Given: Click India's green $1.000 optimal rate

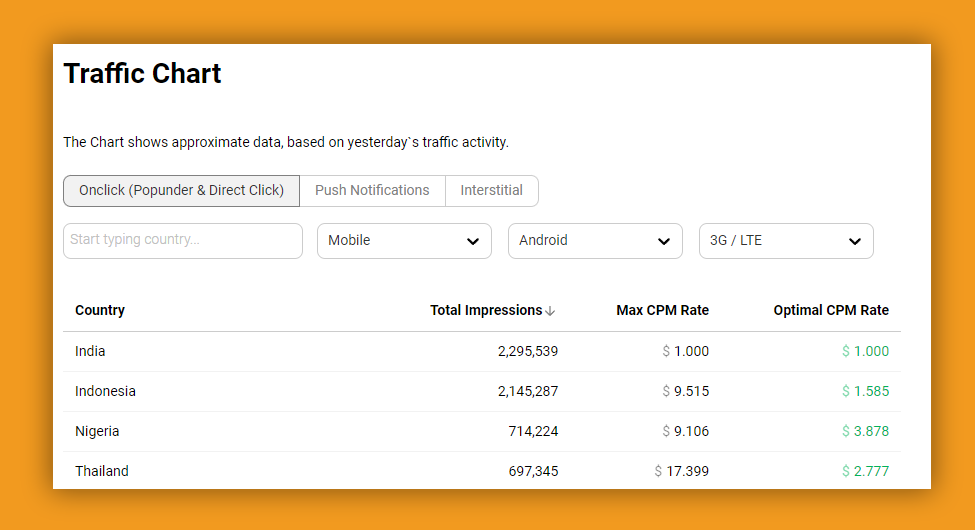Looking at the screenshot, I should (x=865, y=351).
